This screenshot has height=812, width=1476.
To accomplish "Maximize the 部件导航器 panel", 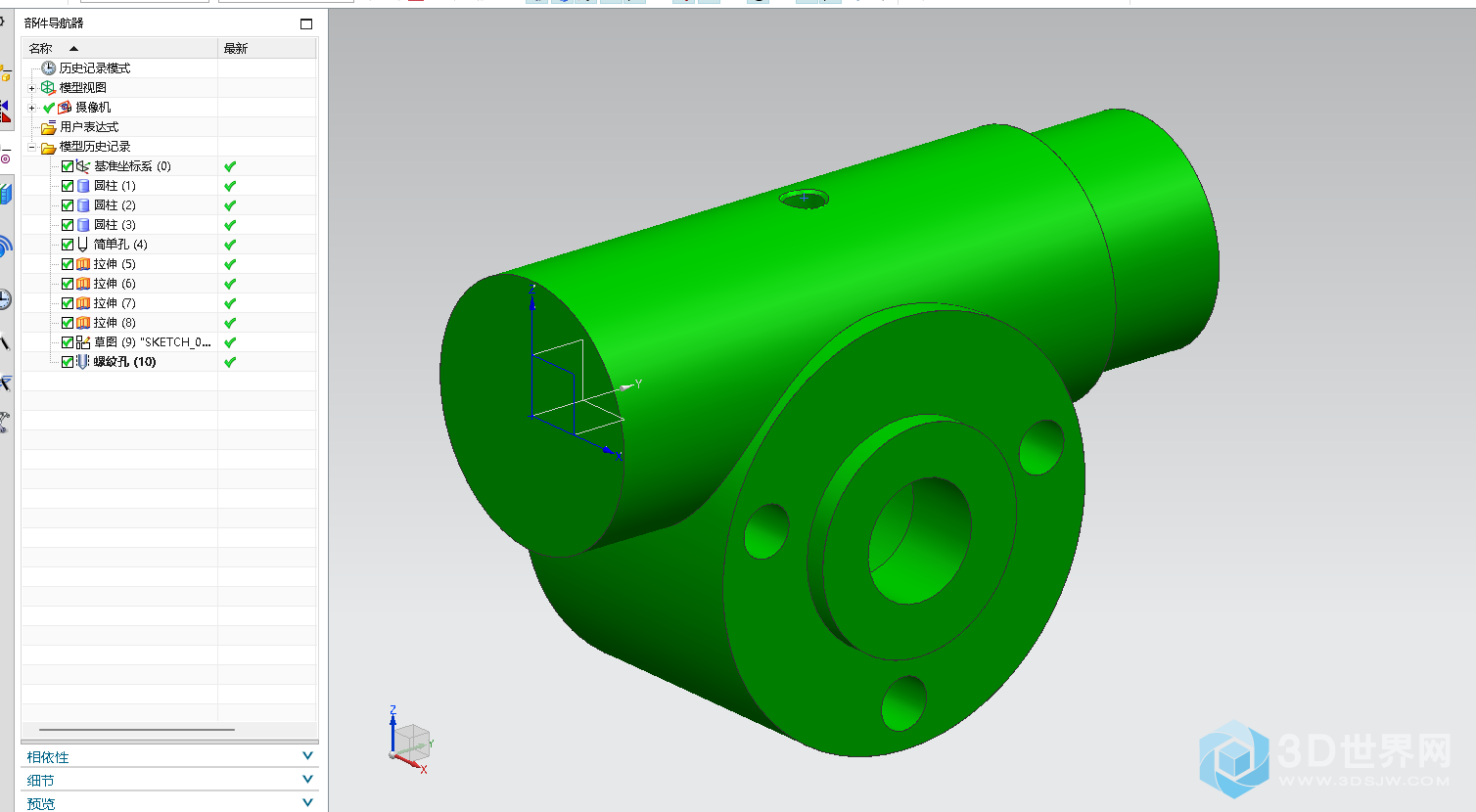I will [306, 23].
